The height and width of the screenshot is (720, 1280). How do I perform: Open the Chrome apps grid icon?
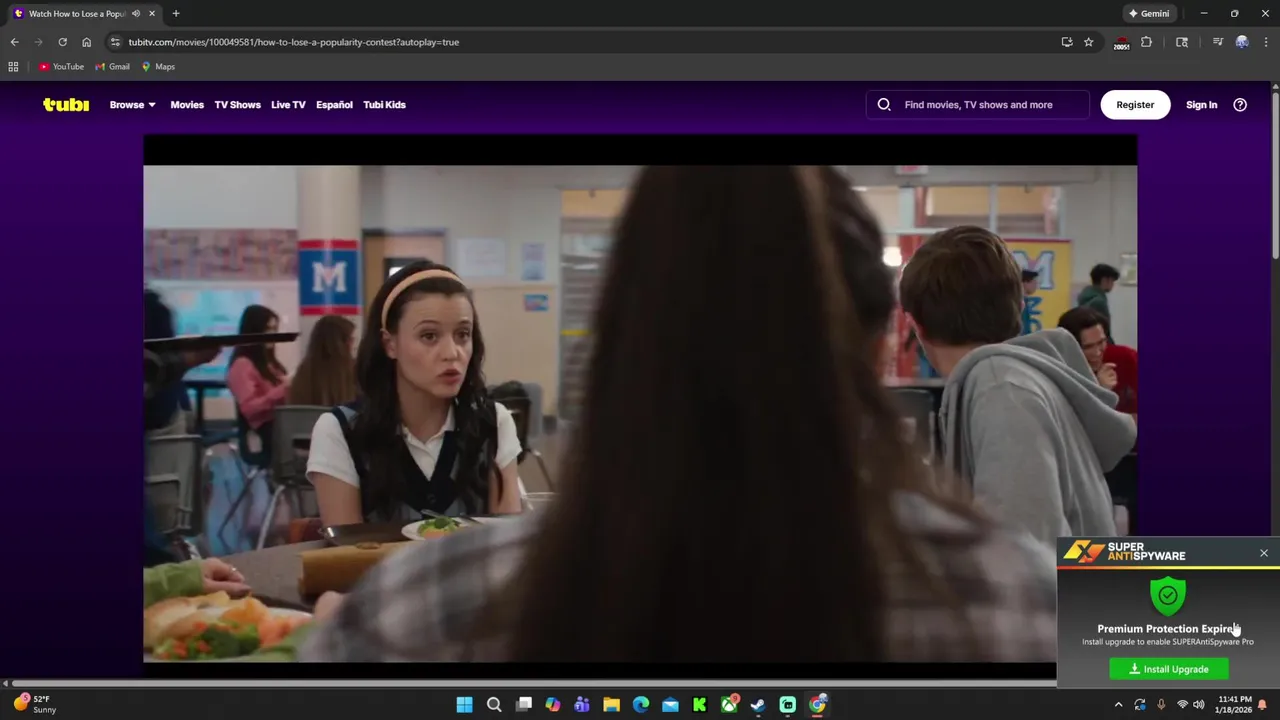pyautogui.click(x=13, y=67)
